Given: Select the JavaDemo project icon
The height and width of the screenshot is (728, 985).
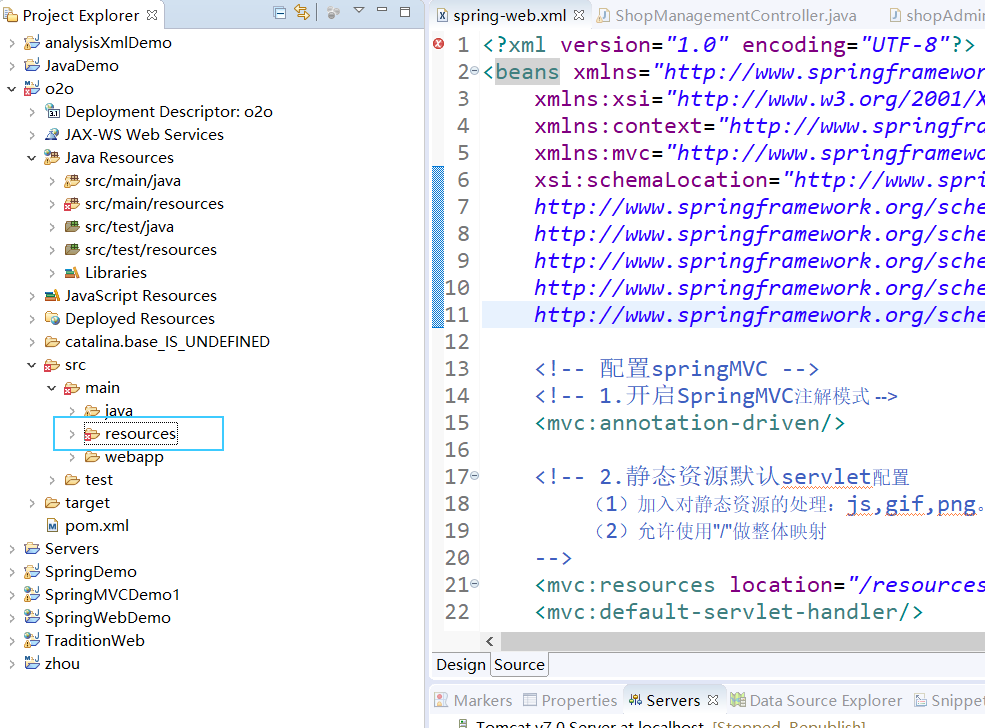Looking at the screenshot, I should pos(31,65).
